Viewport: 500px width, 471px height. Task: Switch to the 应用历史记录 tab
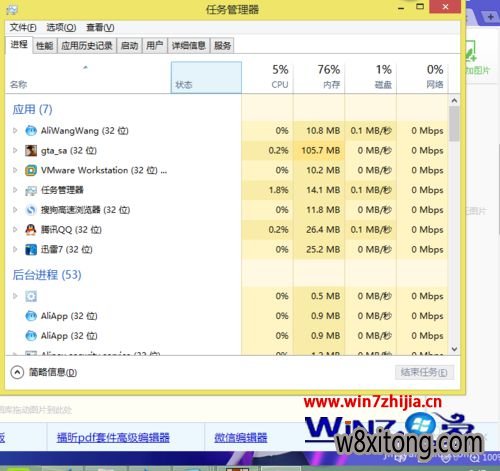click(87, 45)
